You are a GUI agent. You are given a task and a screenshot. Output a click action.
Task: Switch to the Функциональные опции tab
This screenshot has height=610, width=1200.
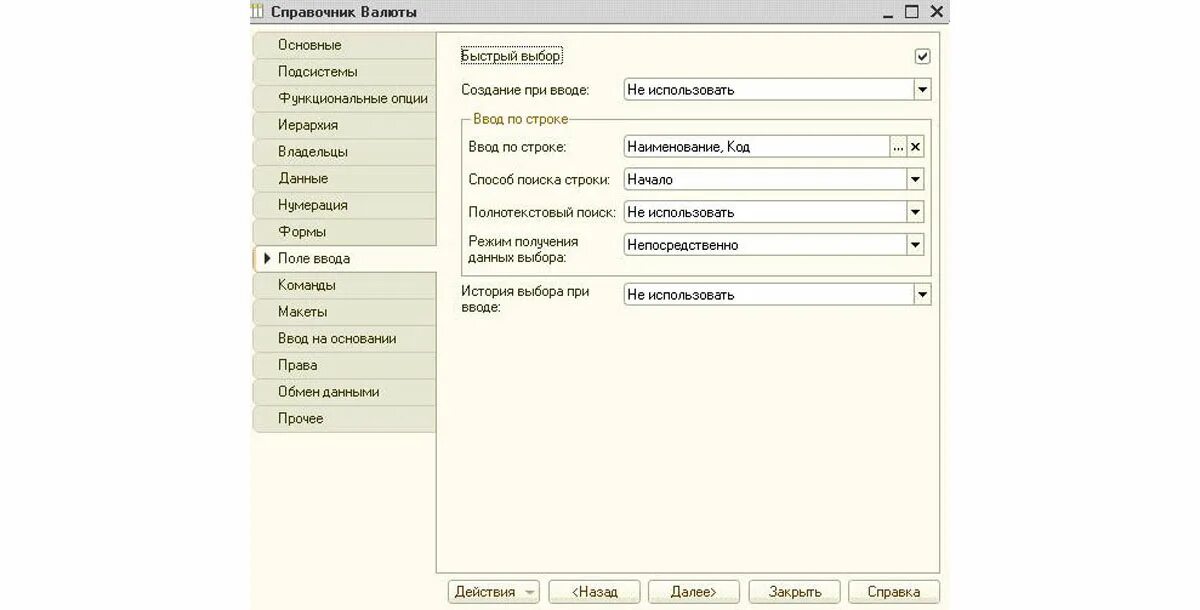(345, 99)
